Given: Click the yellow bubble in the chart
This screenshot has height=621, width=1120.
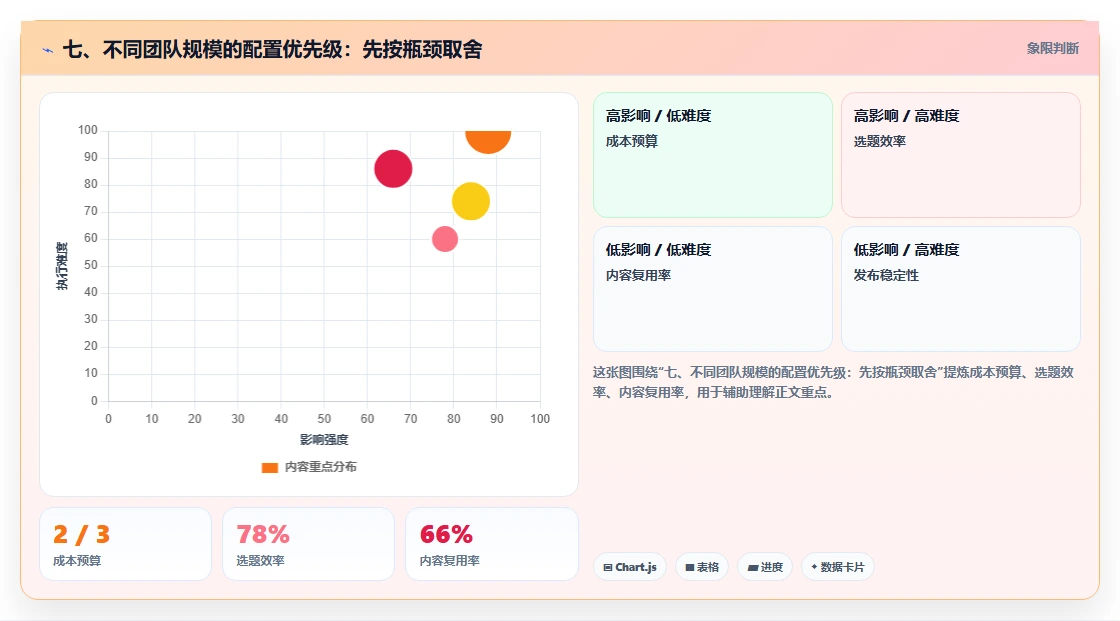Looking at the screenshot, I should pos(471,201).
